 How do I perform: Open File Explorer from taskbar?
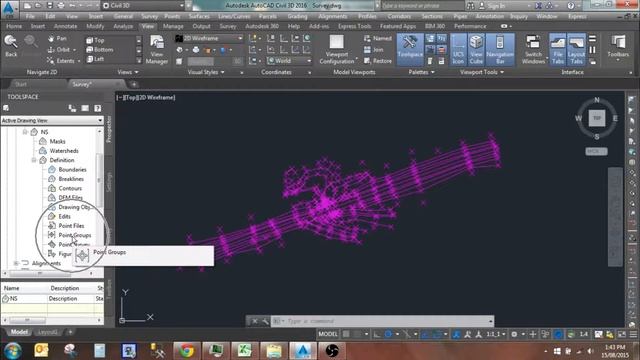[273, 351]
